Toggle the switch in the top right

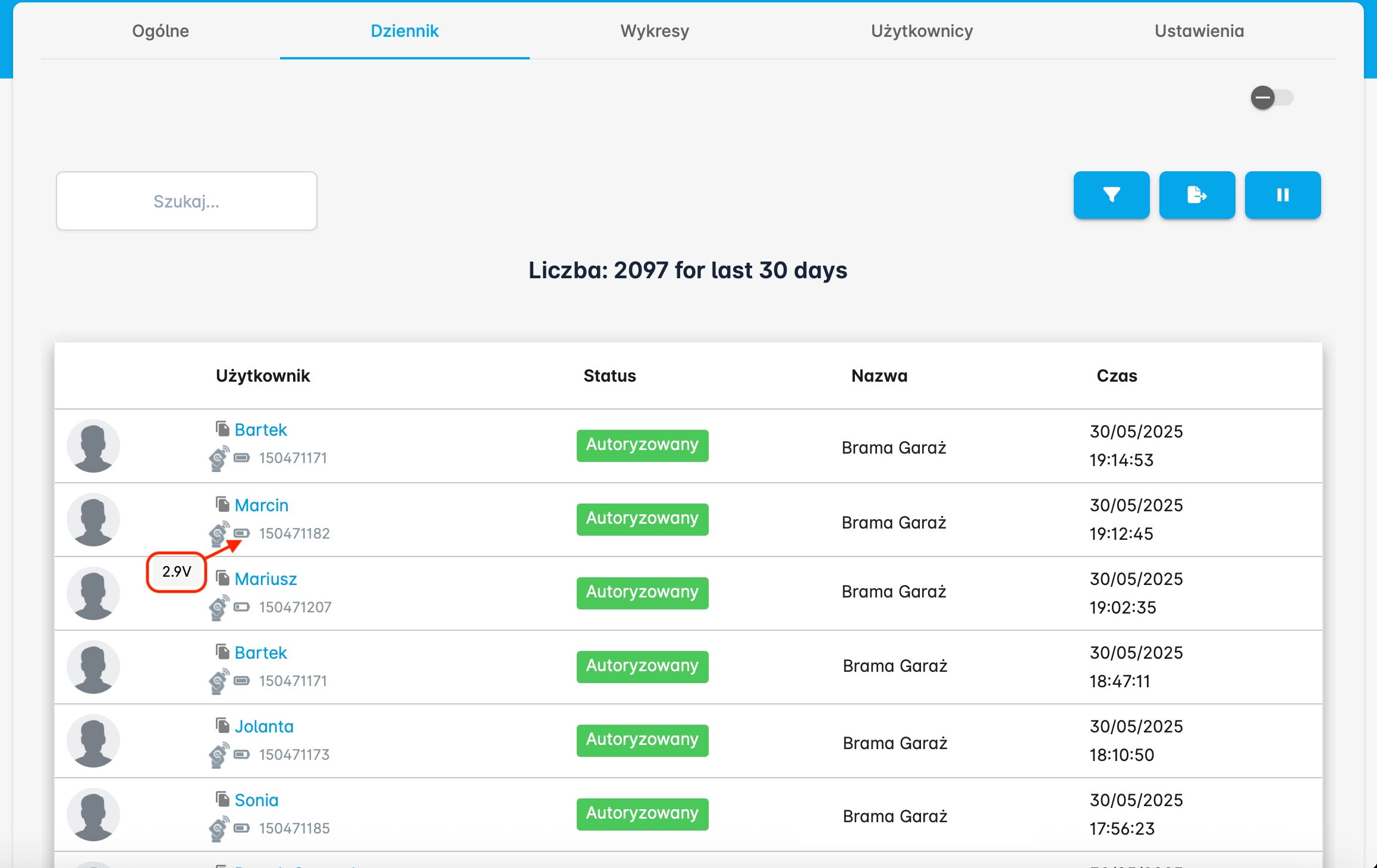[x=1271, y=98]
